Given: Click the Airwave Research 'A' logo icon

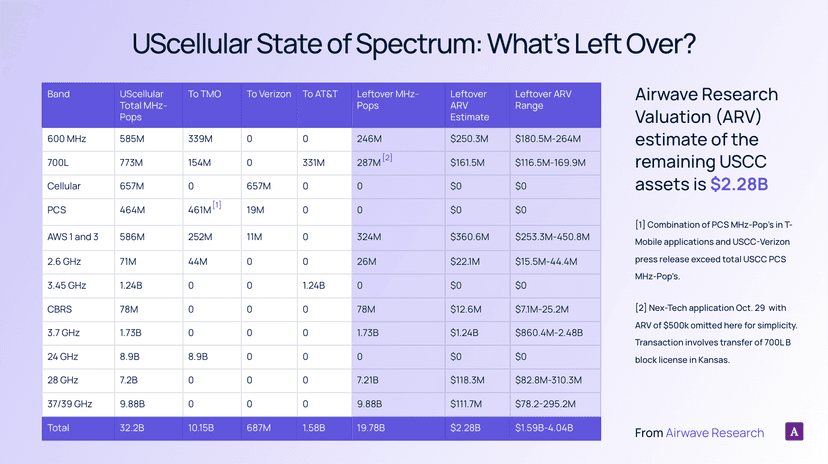Looking at the screenshot, I should 796,432.
